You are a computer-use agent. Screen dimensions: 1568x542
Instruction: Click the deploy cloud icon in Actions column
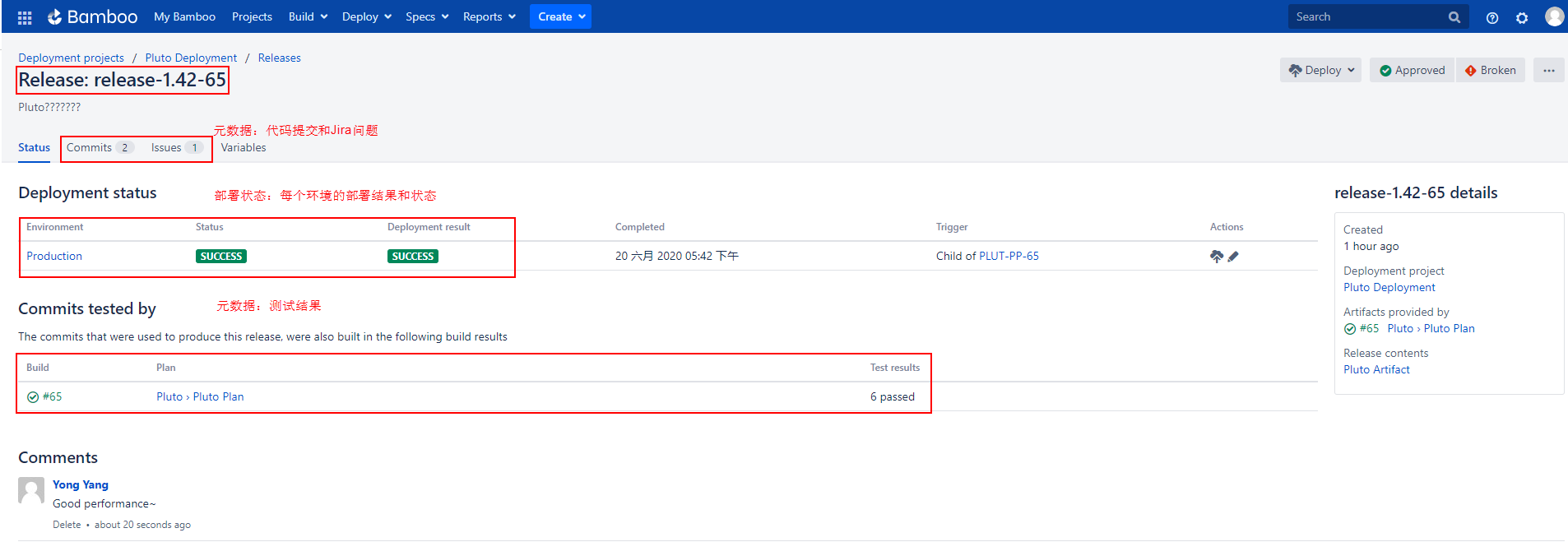point(1216,257)
